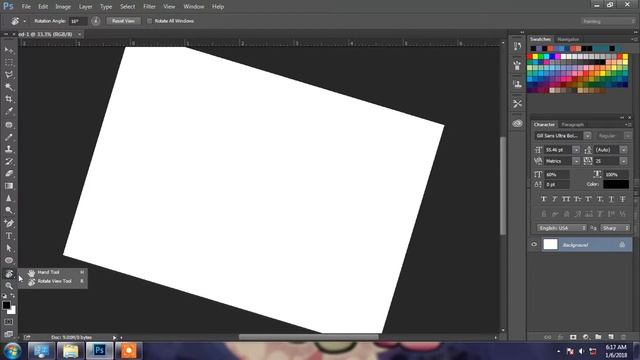The image size is (640, 360).
Task: Open the Image menu
Action: tap(63, 7)
